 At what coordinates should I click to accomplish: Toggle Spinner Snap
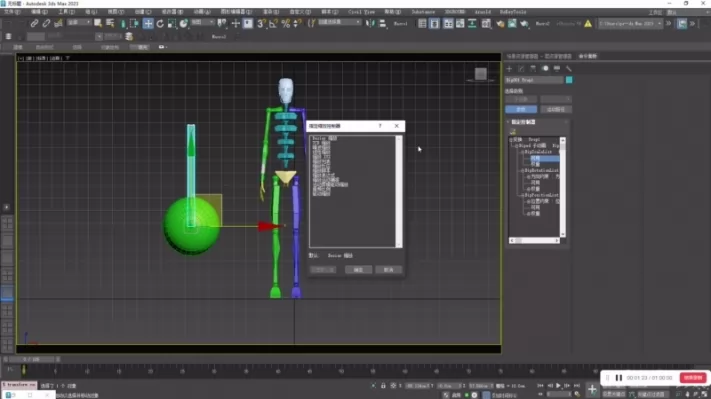[x=297, y=23]
